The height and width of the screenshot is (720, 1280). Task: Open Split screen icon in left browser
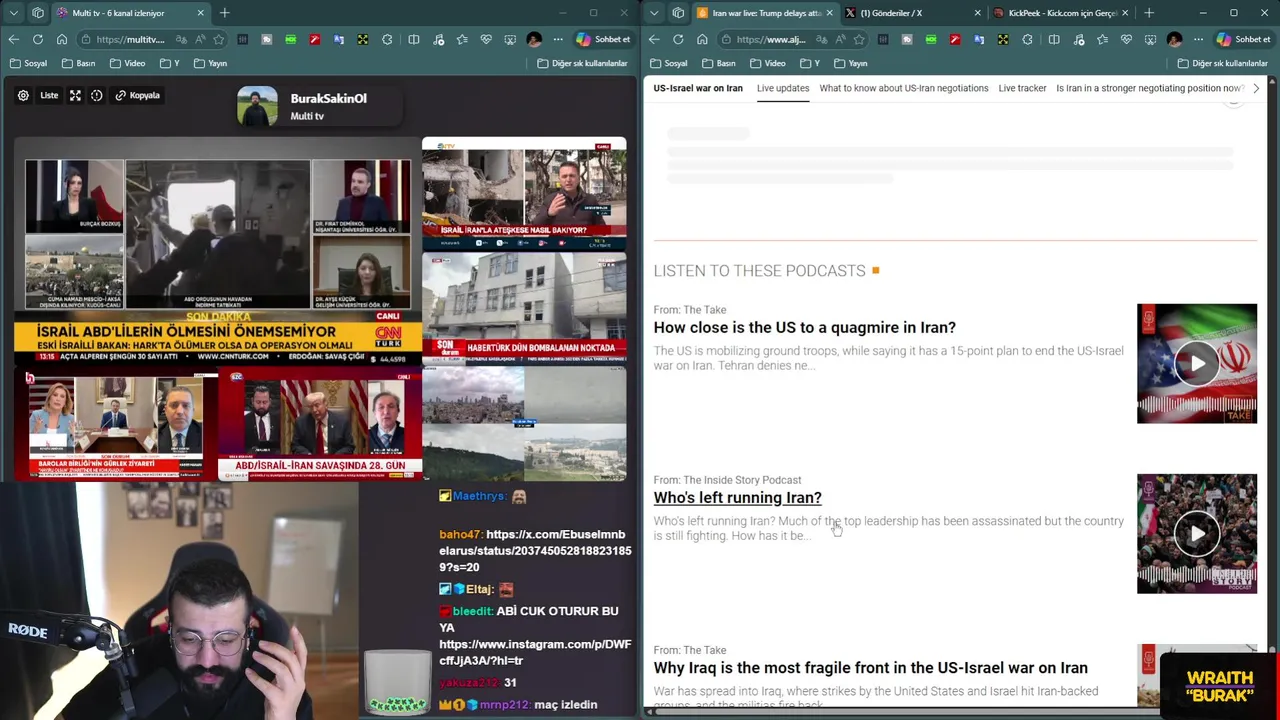point(414,39)
